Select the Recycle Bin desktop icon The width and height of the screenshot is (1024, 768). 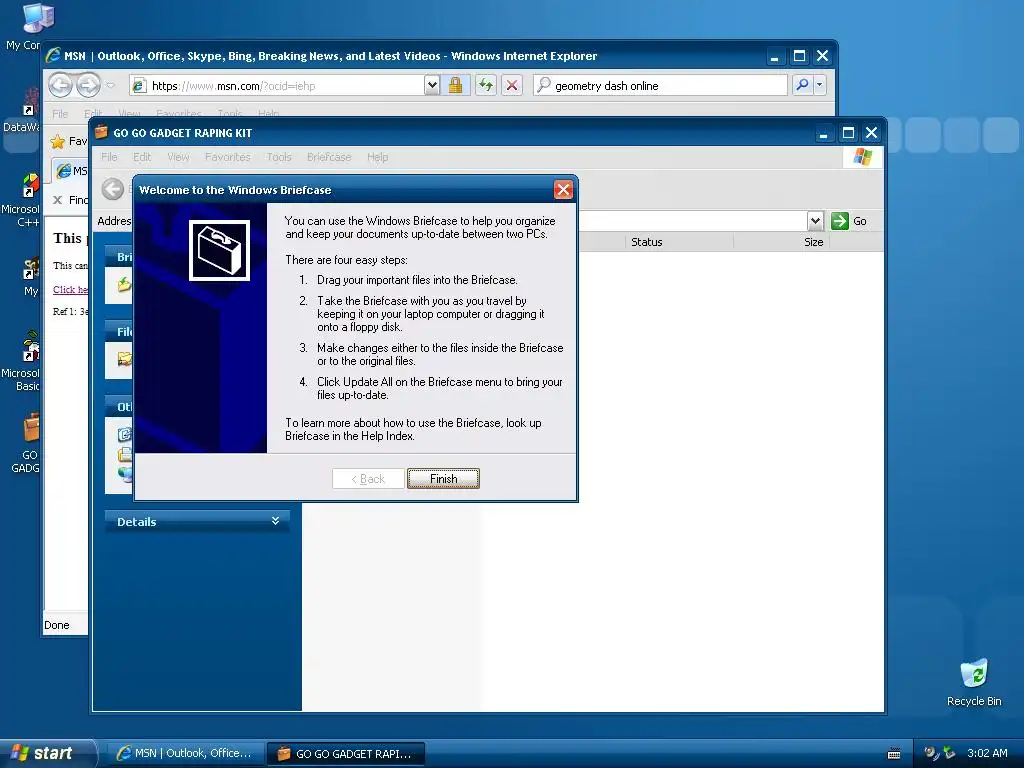click(974, 682)
